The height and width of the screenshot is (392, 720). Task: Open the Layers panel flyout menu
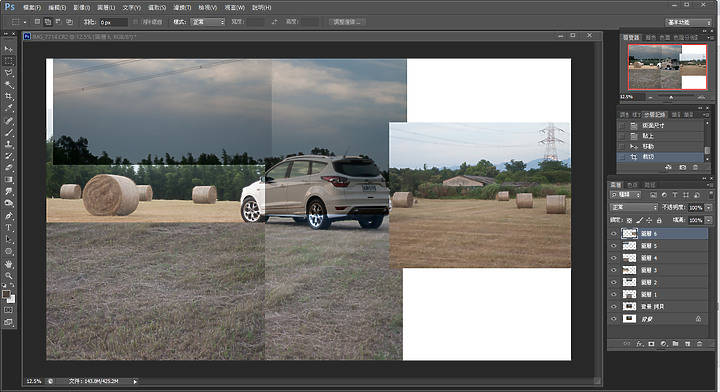(x=709, y=185)
